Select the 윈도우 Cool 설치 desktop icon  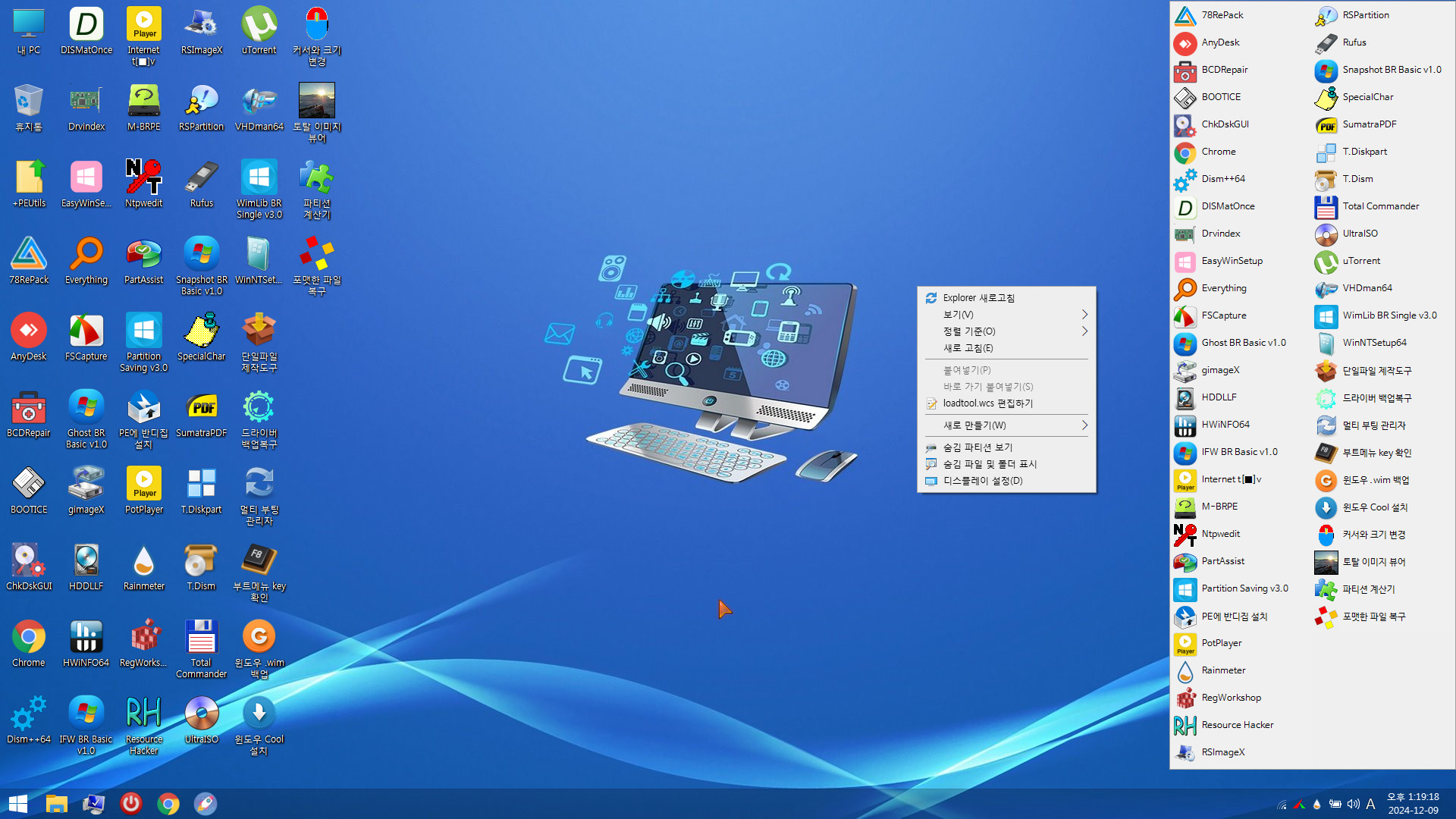(259, 726)
